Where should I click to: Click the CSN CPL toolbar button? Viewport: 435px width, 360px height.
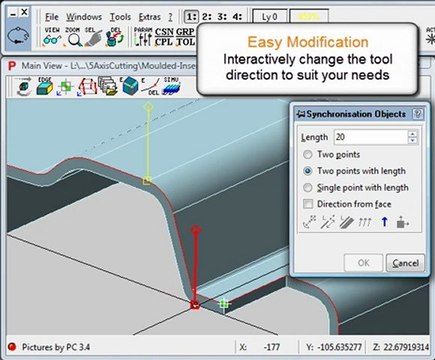[x=164, y=36]
